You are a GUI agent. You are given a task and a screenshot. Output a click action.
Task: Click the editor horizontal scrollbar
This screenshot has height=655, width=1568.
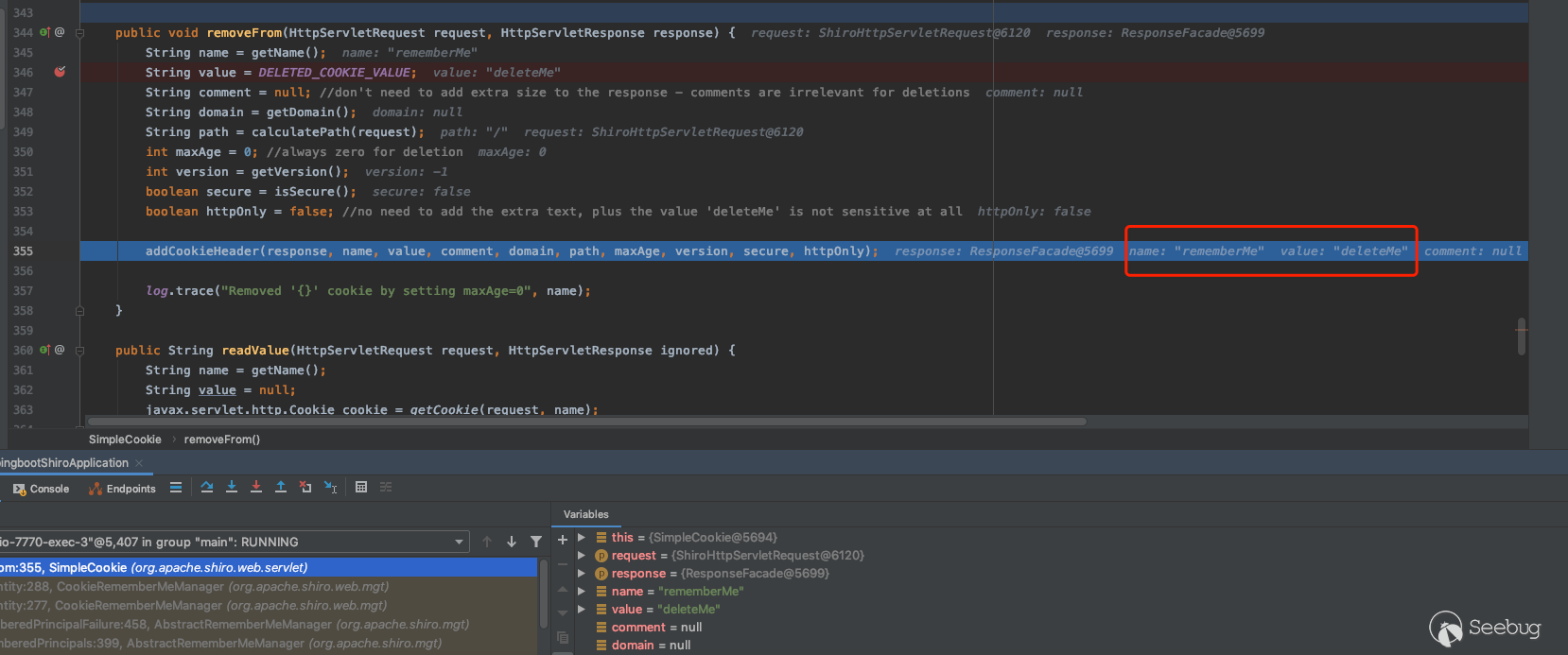(586, 422)
